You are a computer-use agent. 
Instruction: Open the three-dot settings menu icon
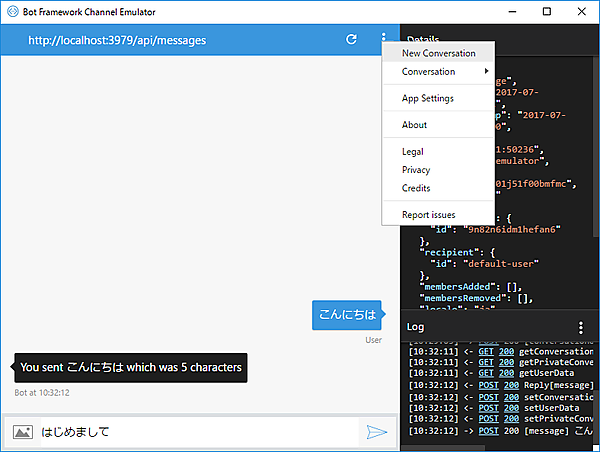tap(383, 37)
